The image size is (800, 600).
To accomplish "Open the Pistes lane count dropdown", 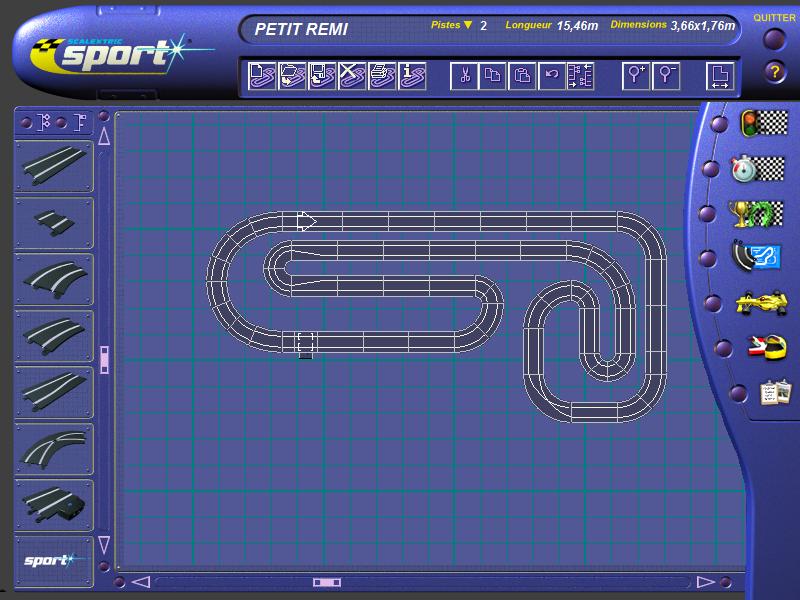I will point(468,25).
